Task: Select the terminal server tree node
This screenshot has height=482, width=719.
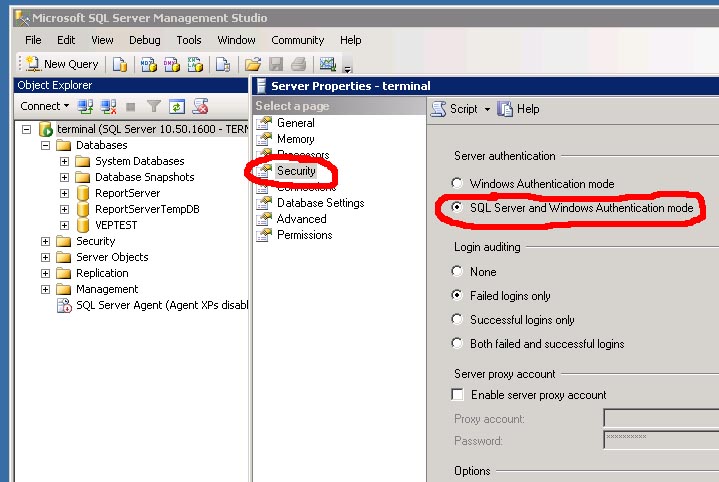Action: tap(152, 129)
